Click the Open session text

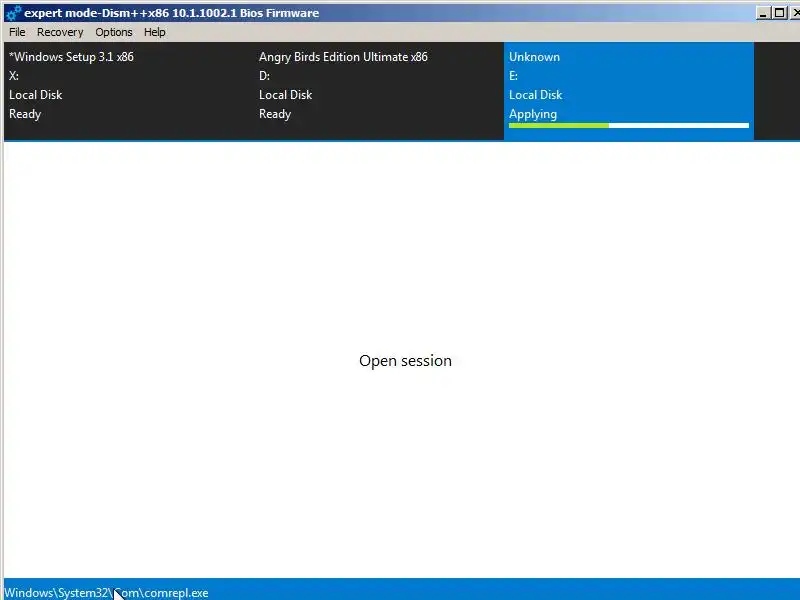[x=405, y=361]
